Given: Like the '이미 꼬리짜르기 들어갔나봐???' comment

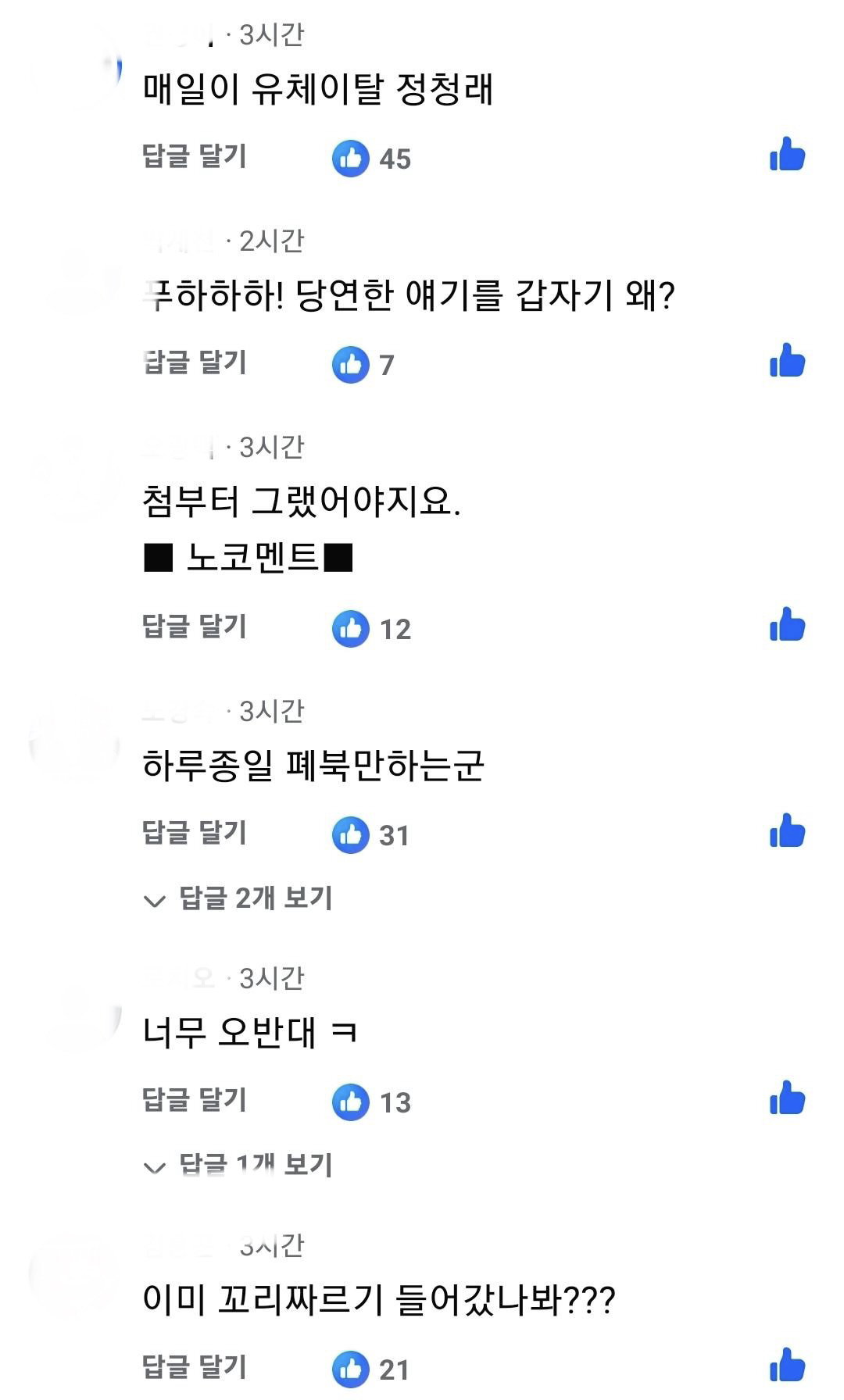Looking at the screenshot, I should 787,1366.
